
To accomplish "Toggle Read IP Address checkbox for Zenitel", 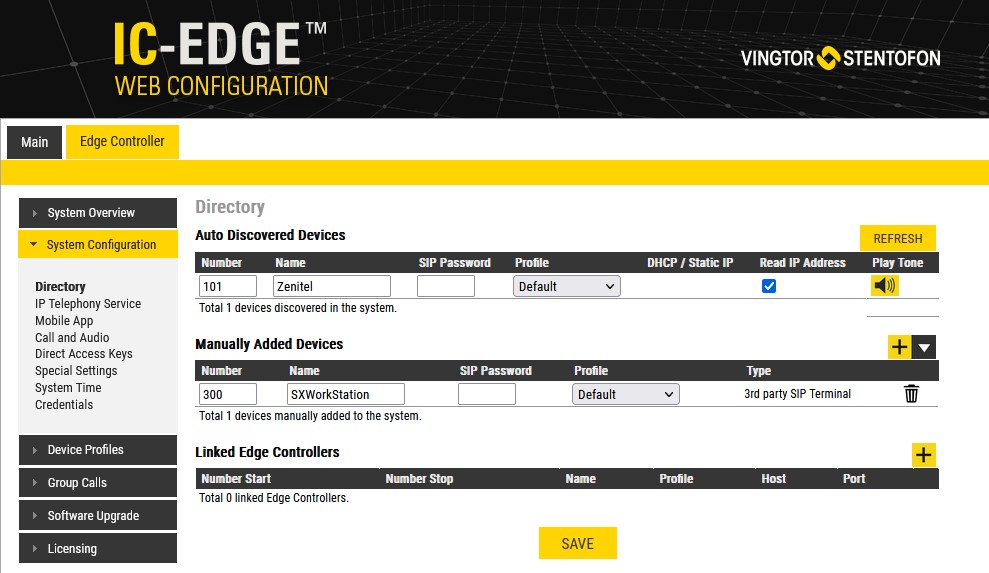I will 769,286.
